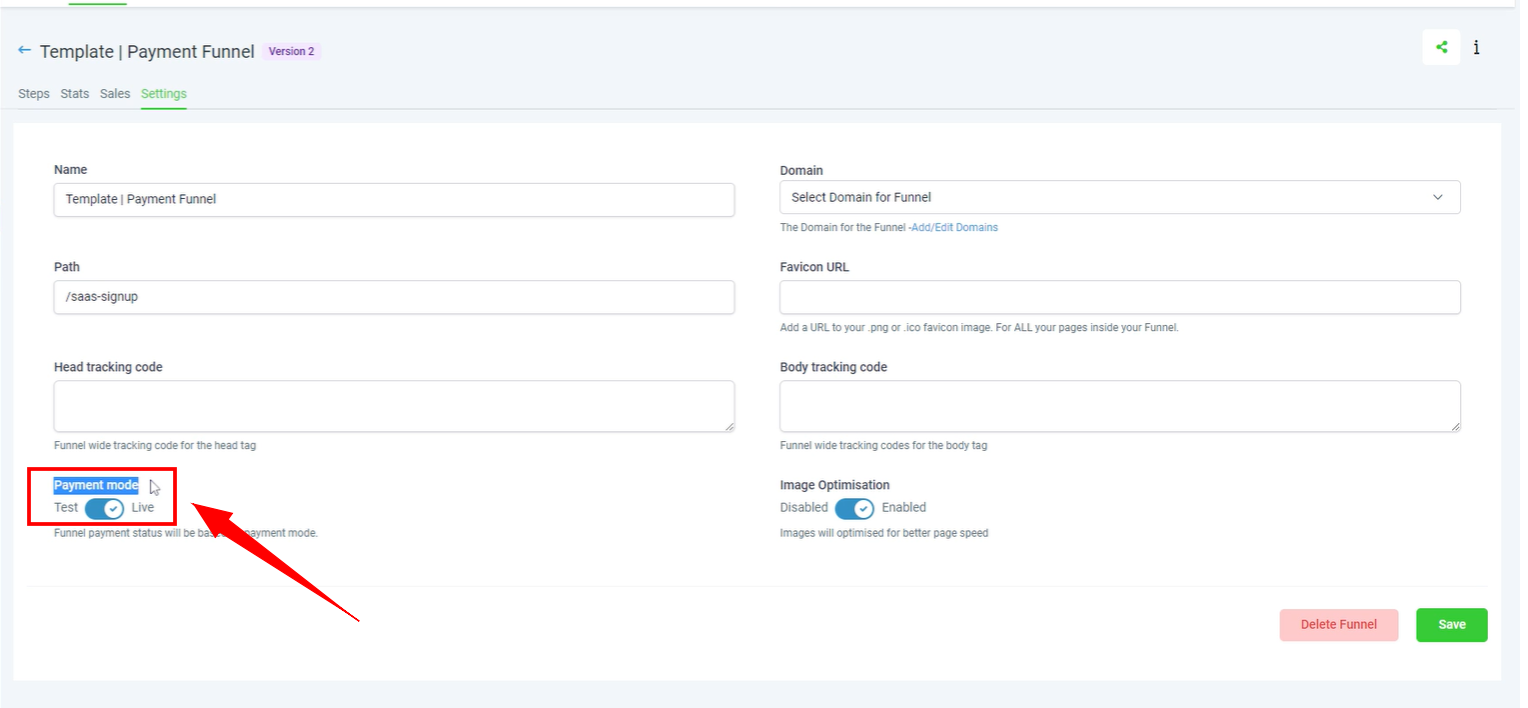Open the Stats tab
1528x708 pixels.
click(x=75, y=94)
